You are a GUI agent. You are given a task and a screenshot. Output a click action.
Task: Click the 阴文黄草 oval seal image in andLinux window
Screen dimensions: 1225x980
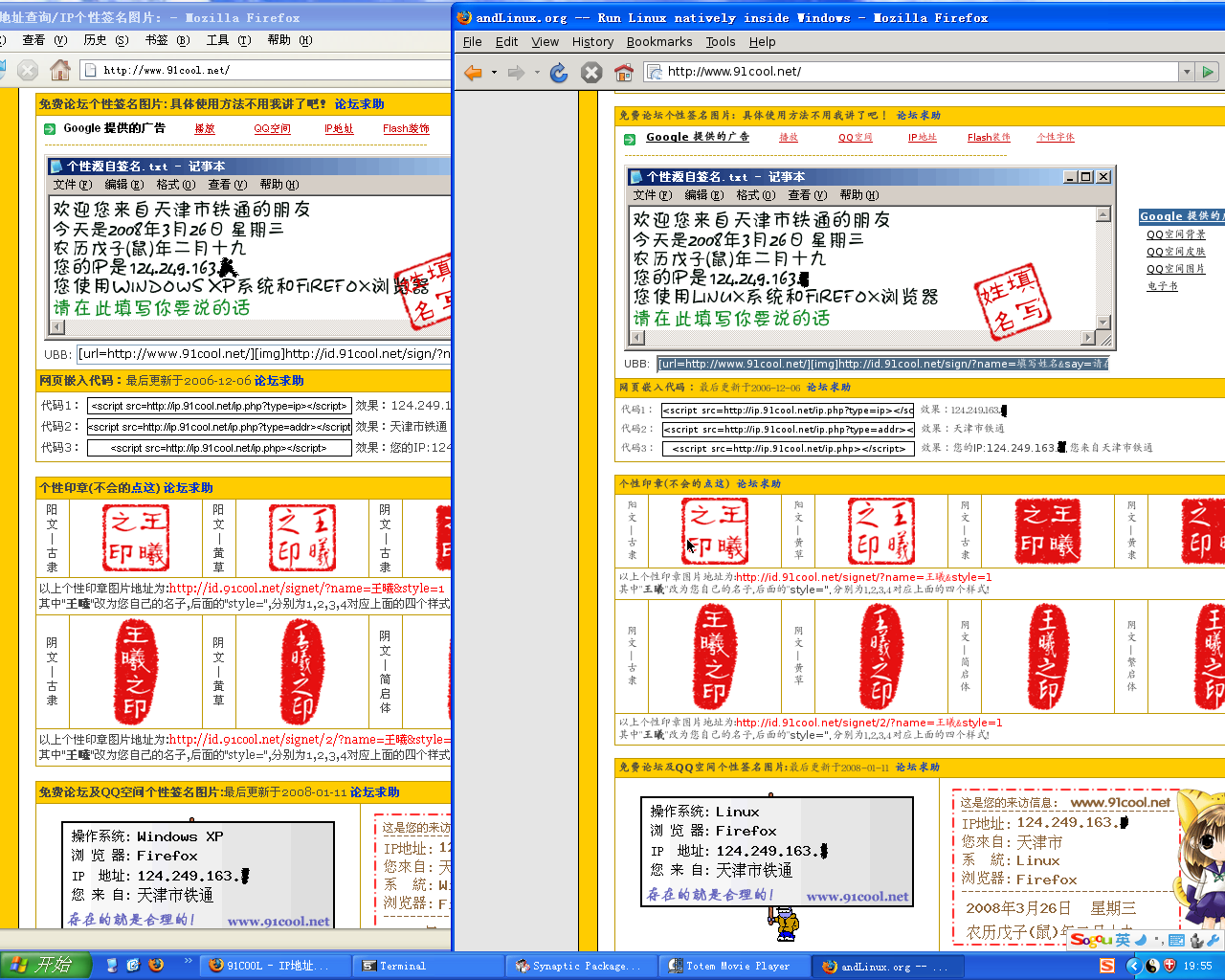(881, 656)
